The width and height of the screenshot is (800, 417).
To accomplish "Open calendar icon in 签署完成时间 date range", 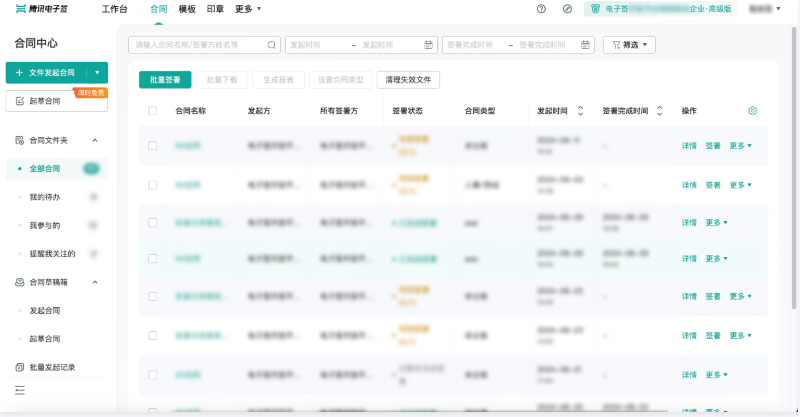I will 585,45.
